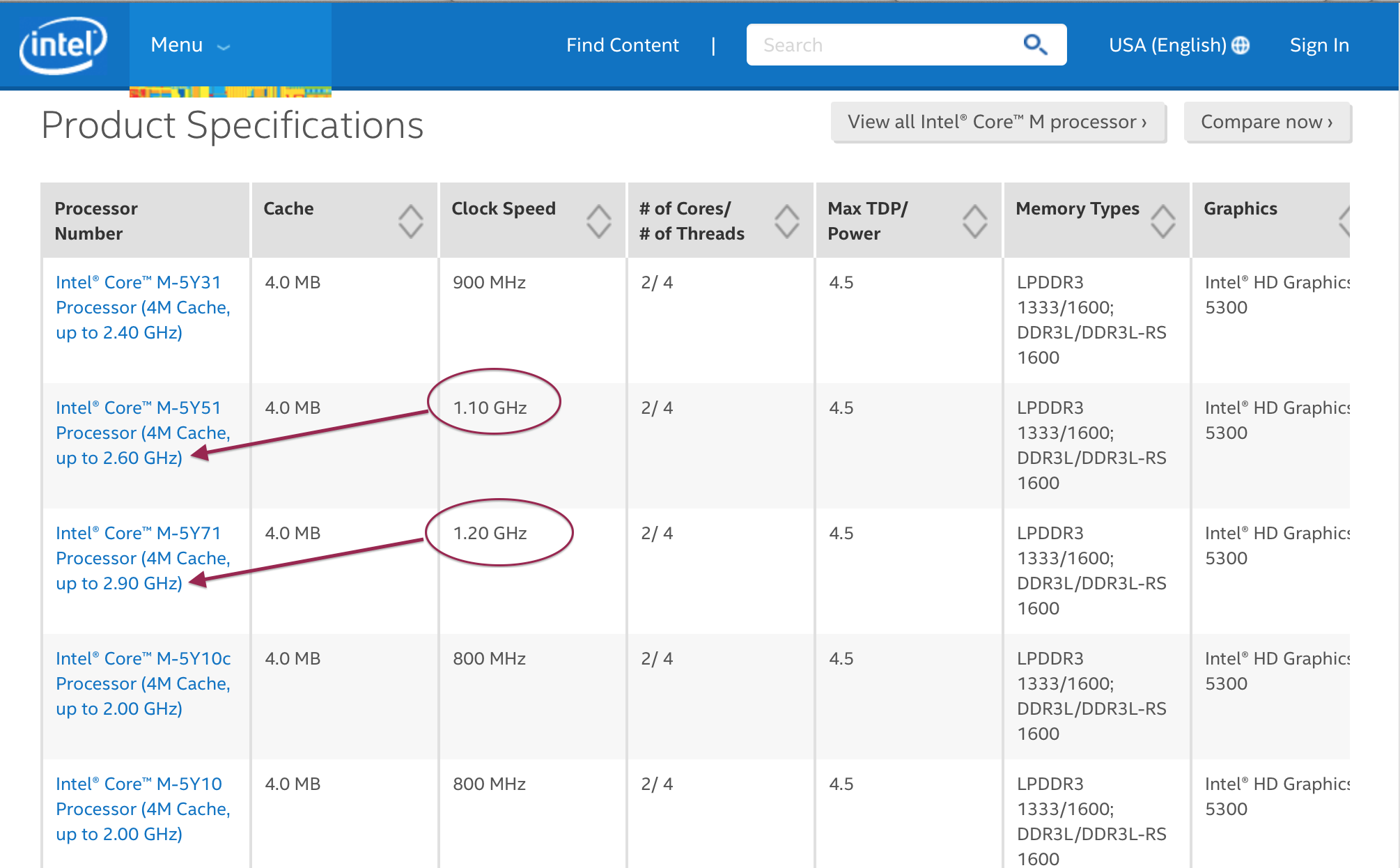The height and width of the screenshot is (868, 1400).
Task: Click the Compare now button
Action: pyautogui.click(x=1267, y=122)
